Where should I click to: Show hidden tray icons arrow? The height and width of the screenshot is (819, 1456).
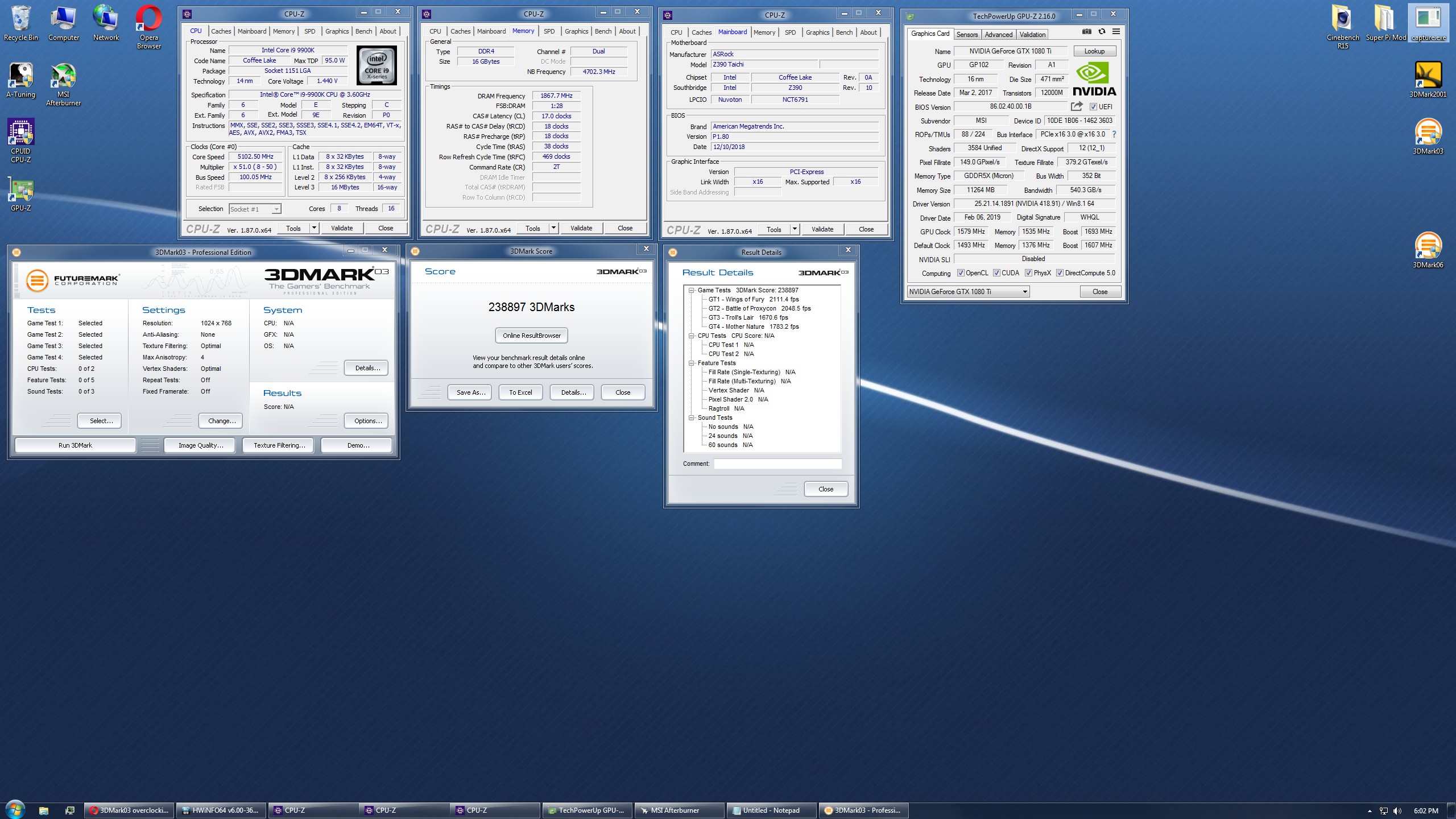(1370, 811)
